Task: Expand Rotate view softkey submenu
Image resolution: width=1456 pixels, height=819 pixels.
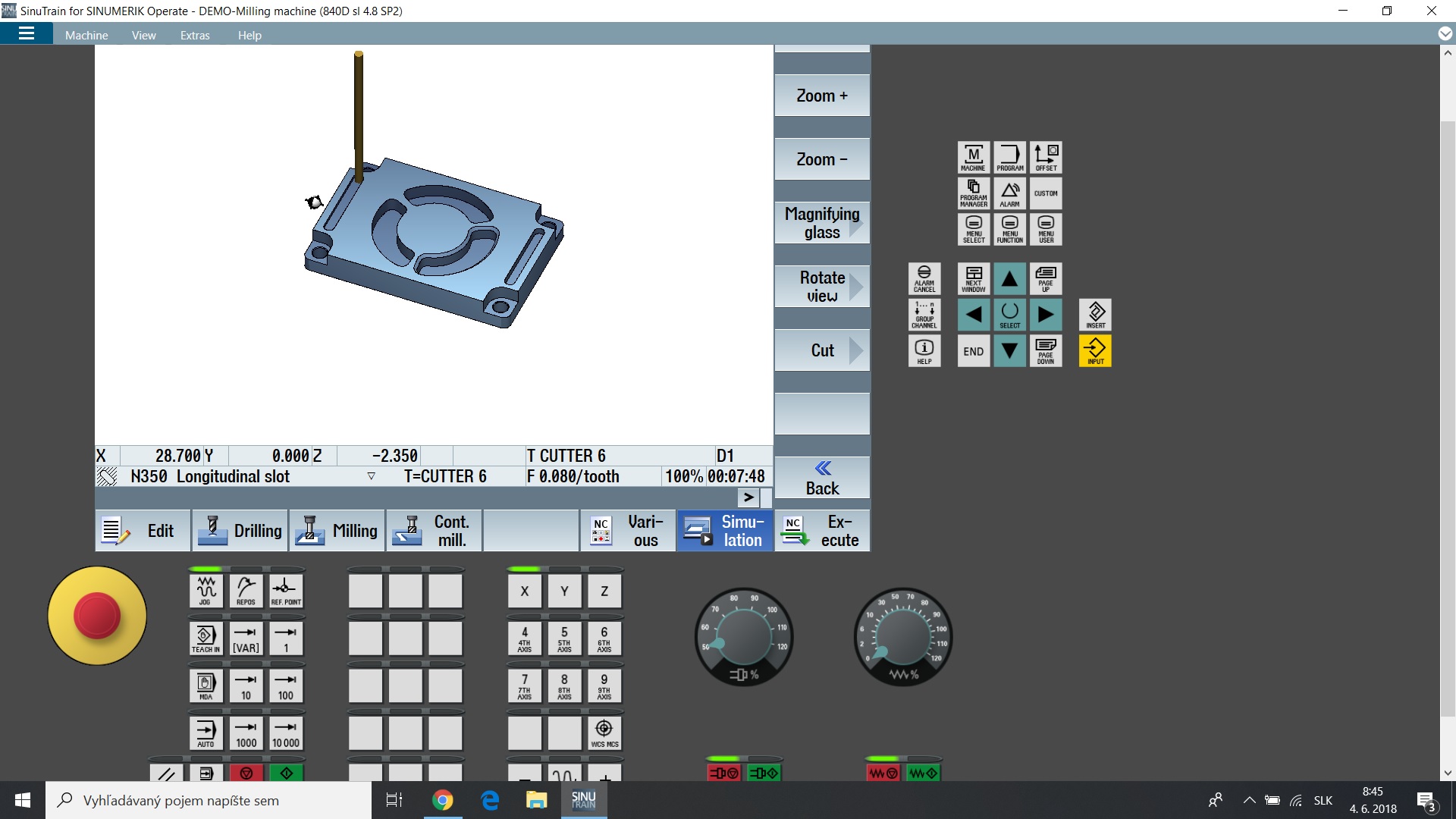Action: click(822, 287)
